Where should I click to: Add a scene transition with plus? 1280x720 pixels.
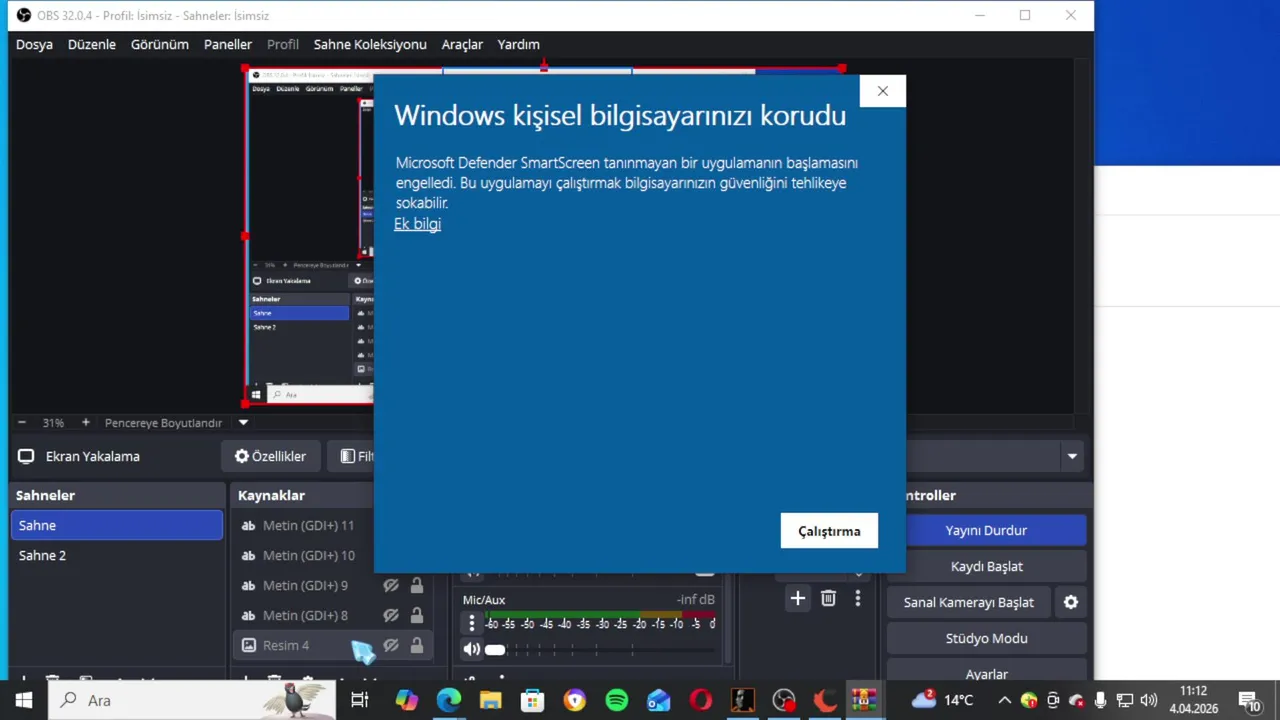point(797,598)
